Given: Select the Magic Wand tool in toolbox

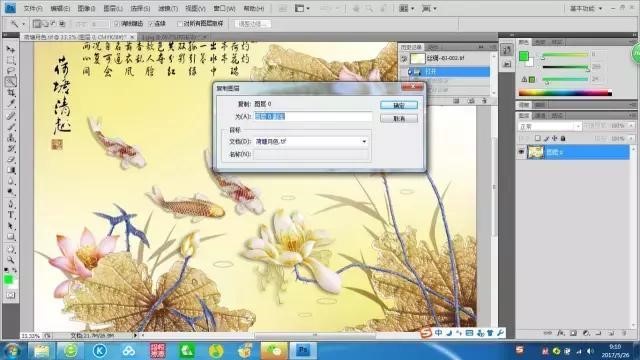Looking at the screenshot, I should pyautogui.click(x=11, y=82).
